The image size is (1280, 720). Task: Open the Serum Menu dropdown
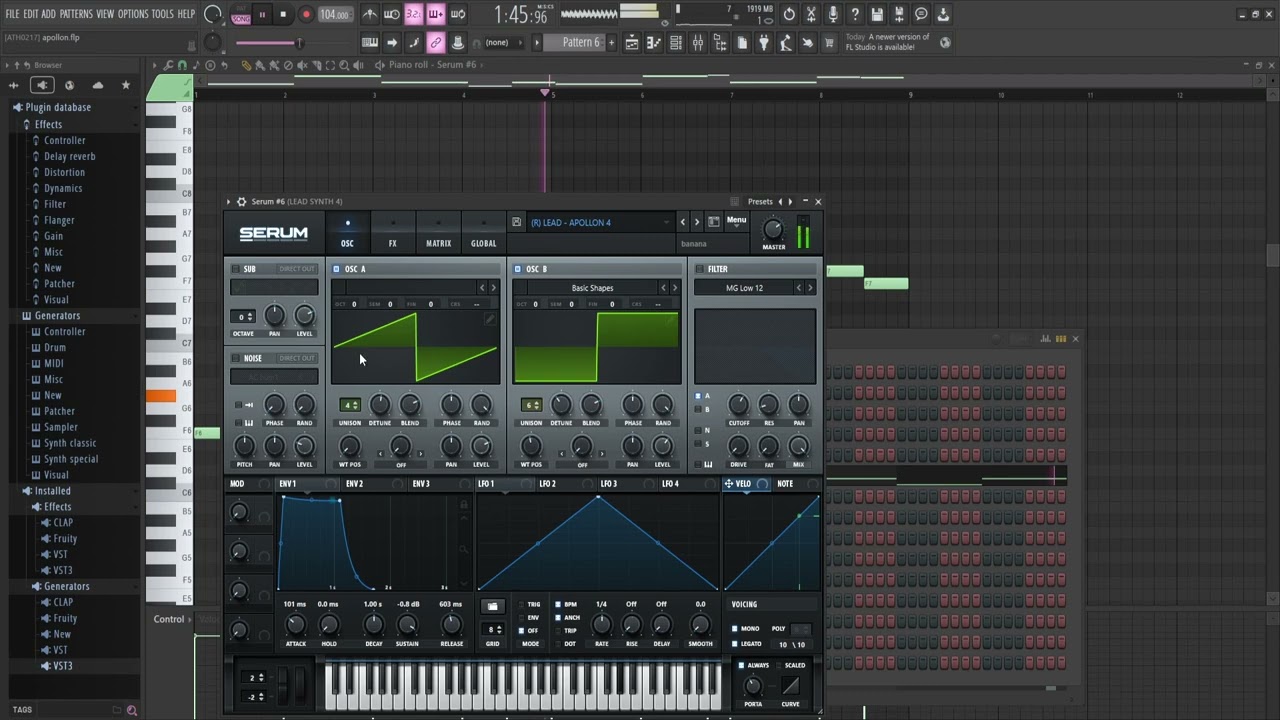[x=736, y=220]
